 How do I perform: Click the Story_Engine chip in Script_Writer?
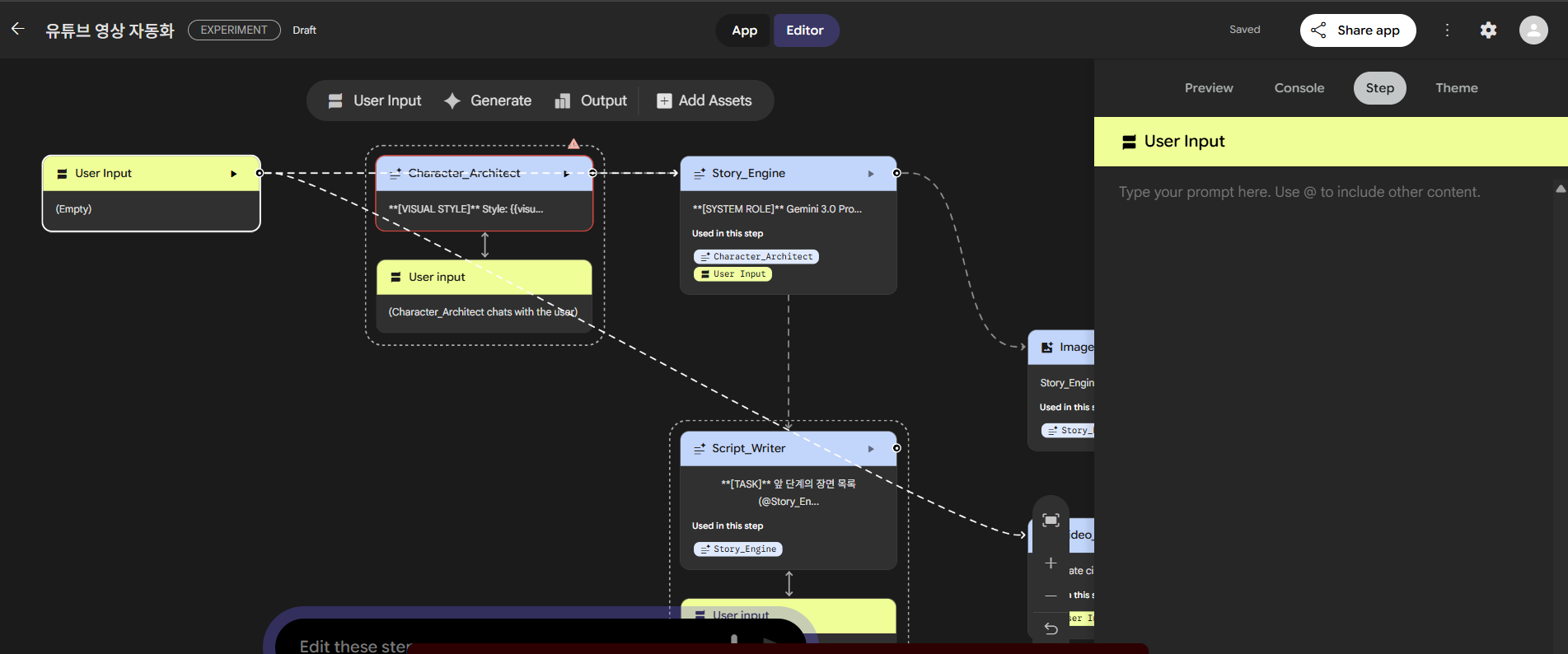[x=738, y=549]
